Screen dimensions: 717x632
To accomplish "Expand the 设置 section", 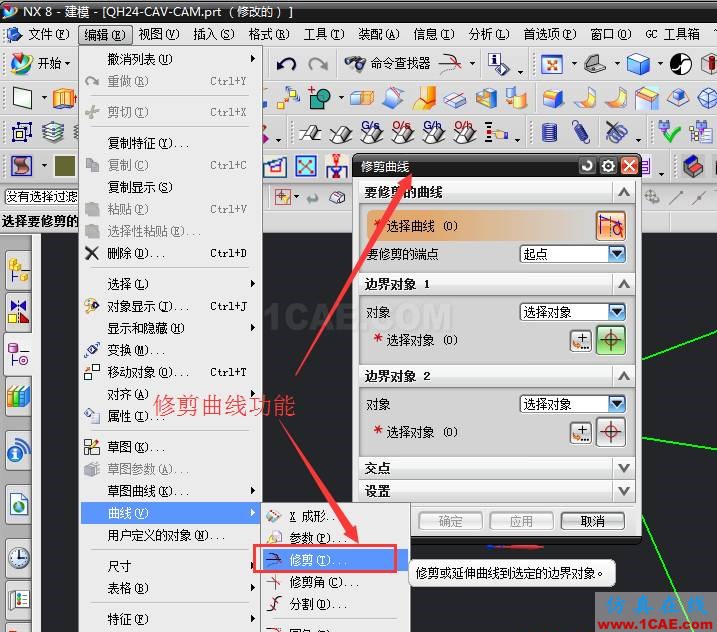I will 624,491.
